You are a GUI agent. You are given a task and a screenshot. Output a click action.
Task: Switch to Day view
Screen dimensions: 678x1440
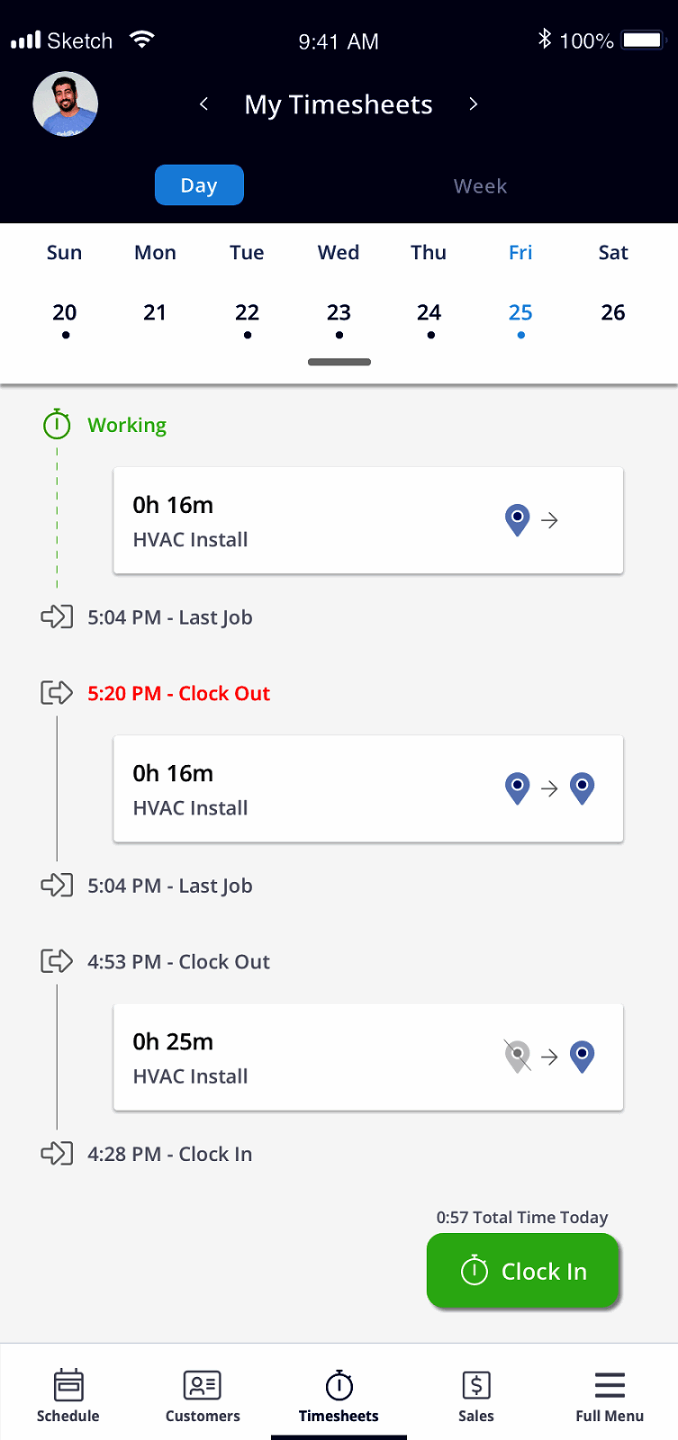[199, 185]
